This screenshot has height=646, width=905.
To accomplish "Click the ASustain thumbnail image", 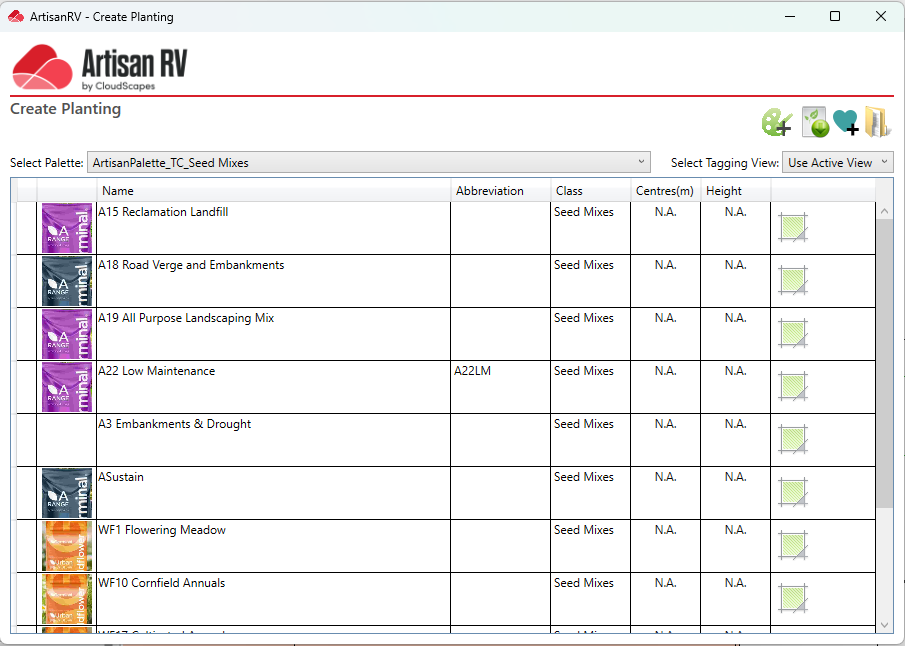I will (67, 493).
